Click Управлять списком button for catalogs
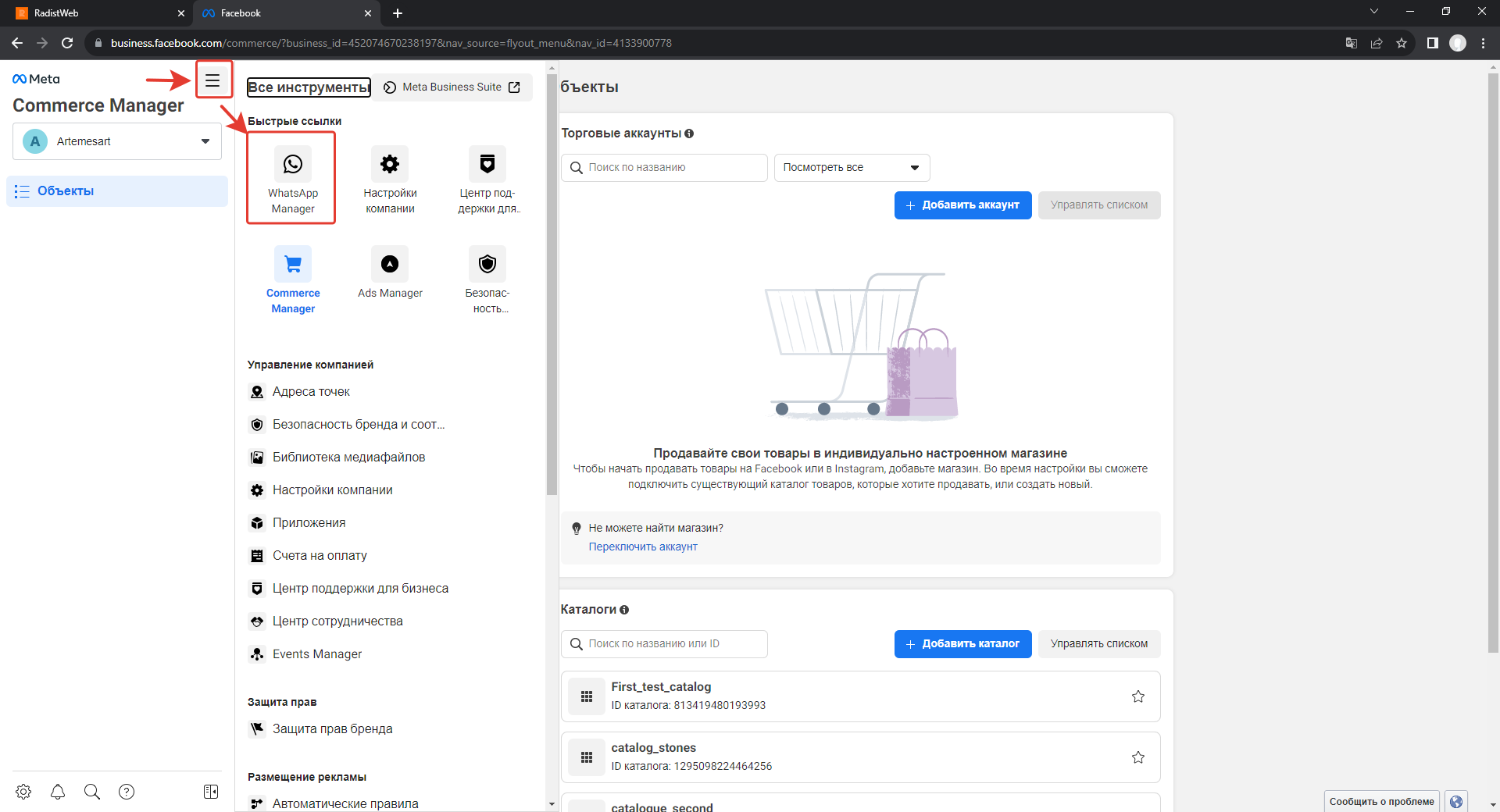Viewport: 1500px width, 812px height. point(1098,644)
